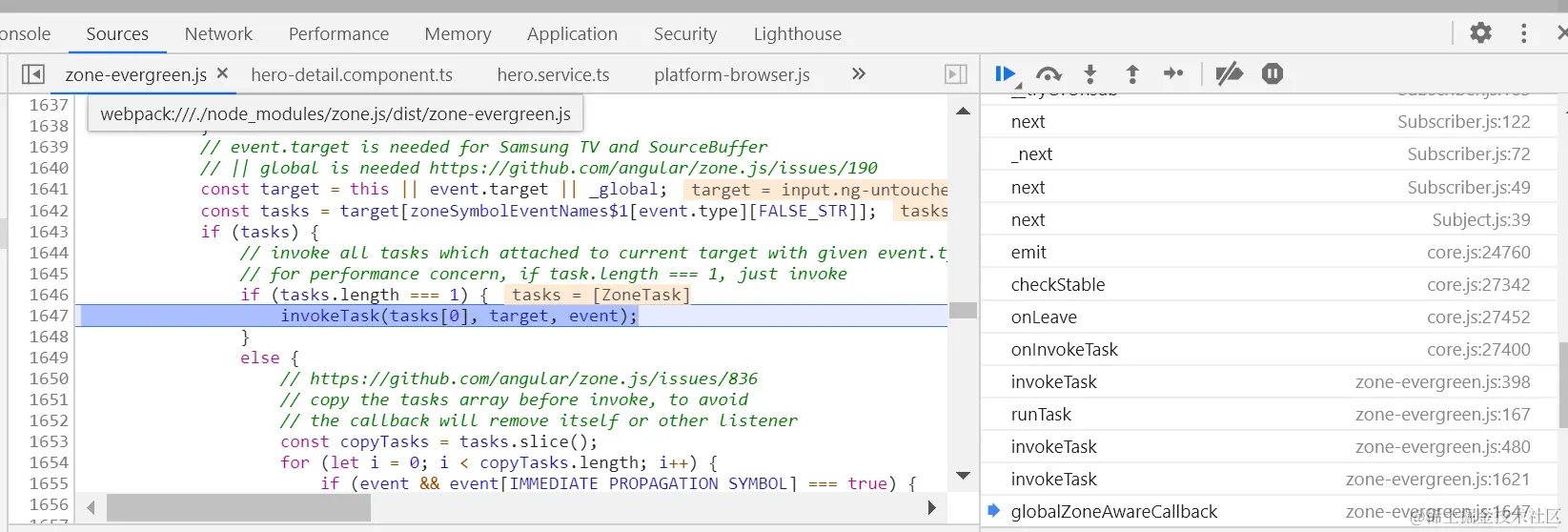The width and height of the screenshot is (1568, 532).
Task: Open the DevTools three-dot menu
Action: 1523,33
